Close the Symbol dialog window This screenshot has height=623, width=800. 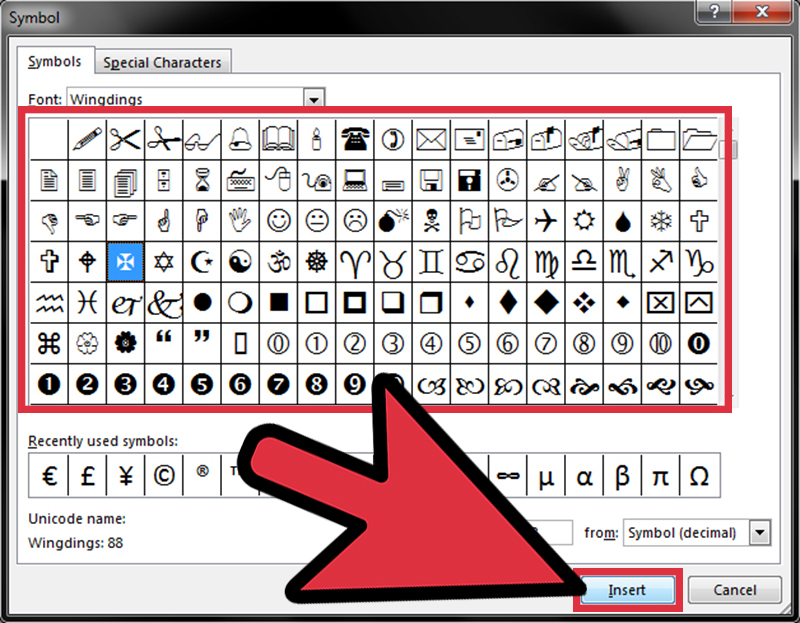(762, 11)
